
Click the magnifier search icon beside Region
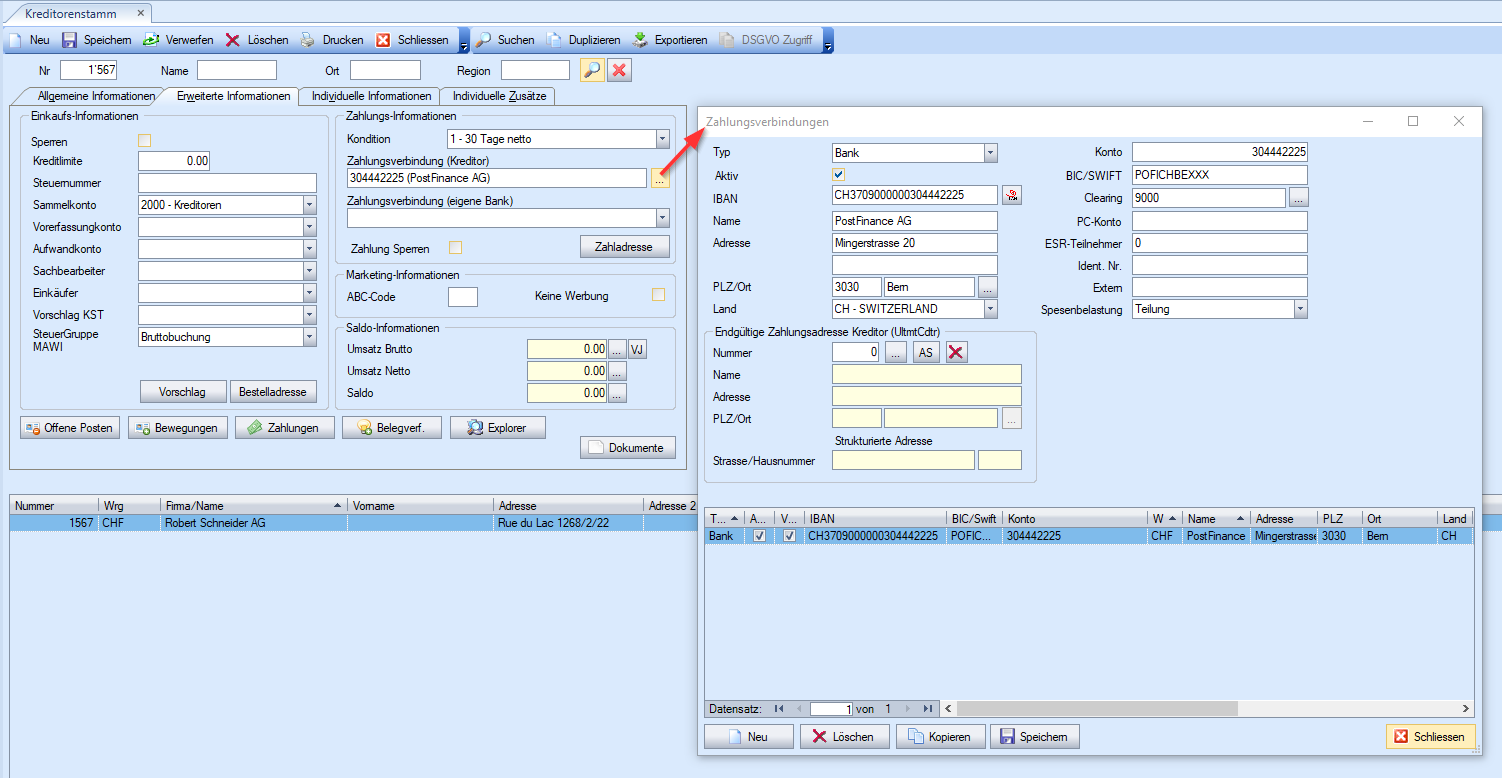coord(592,71)
